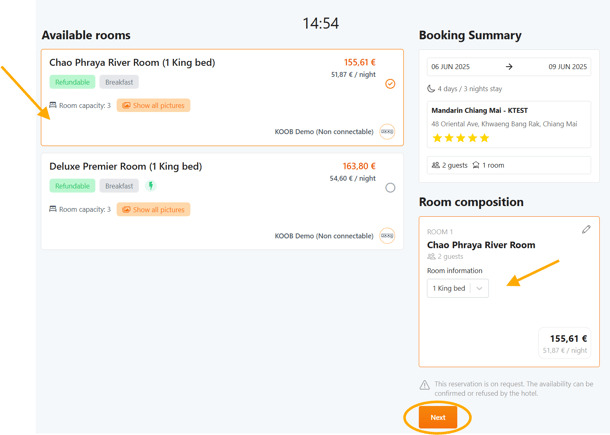This screenshot has width=610, height=435.
Task: Click Breakfast tag on Deluxe Premier Room
Action: pos(119,186)
